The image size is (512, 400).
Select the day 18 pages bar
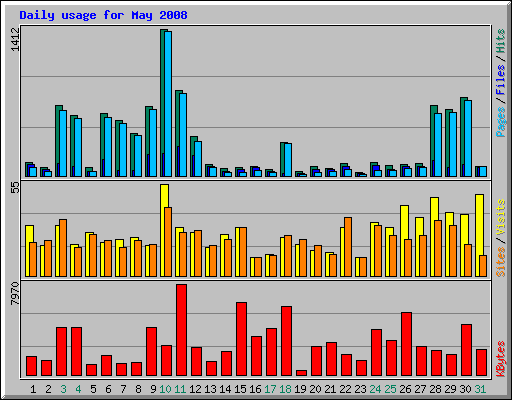288,160
